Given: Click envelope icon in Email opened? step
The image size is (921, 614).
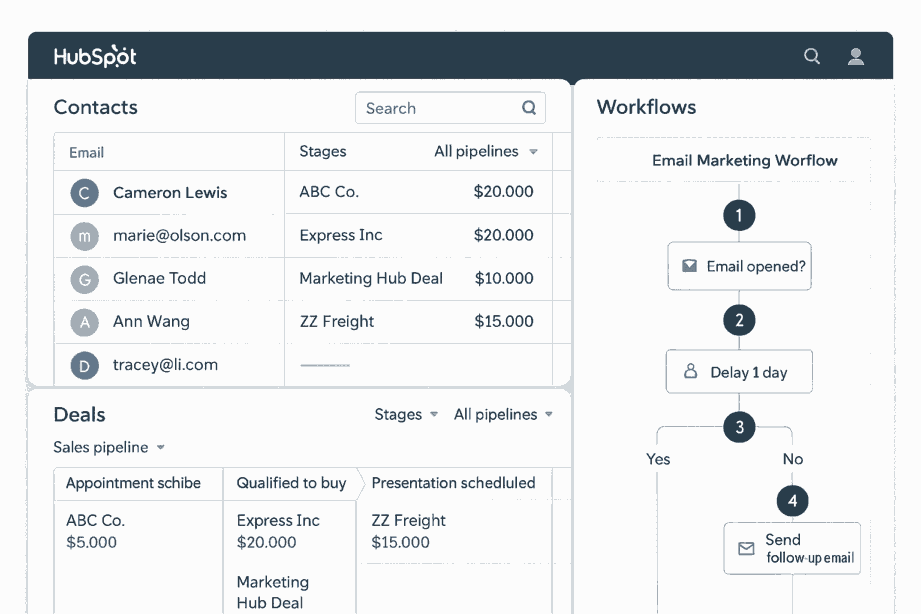Looking at the screenshot, I should pyautogui.click(x=690, y=266).
